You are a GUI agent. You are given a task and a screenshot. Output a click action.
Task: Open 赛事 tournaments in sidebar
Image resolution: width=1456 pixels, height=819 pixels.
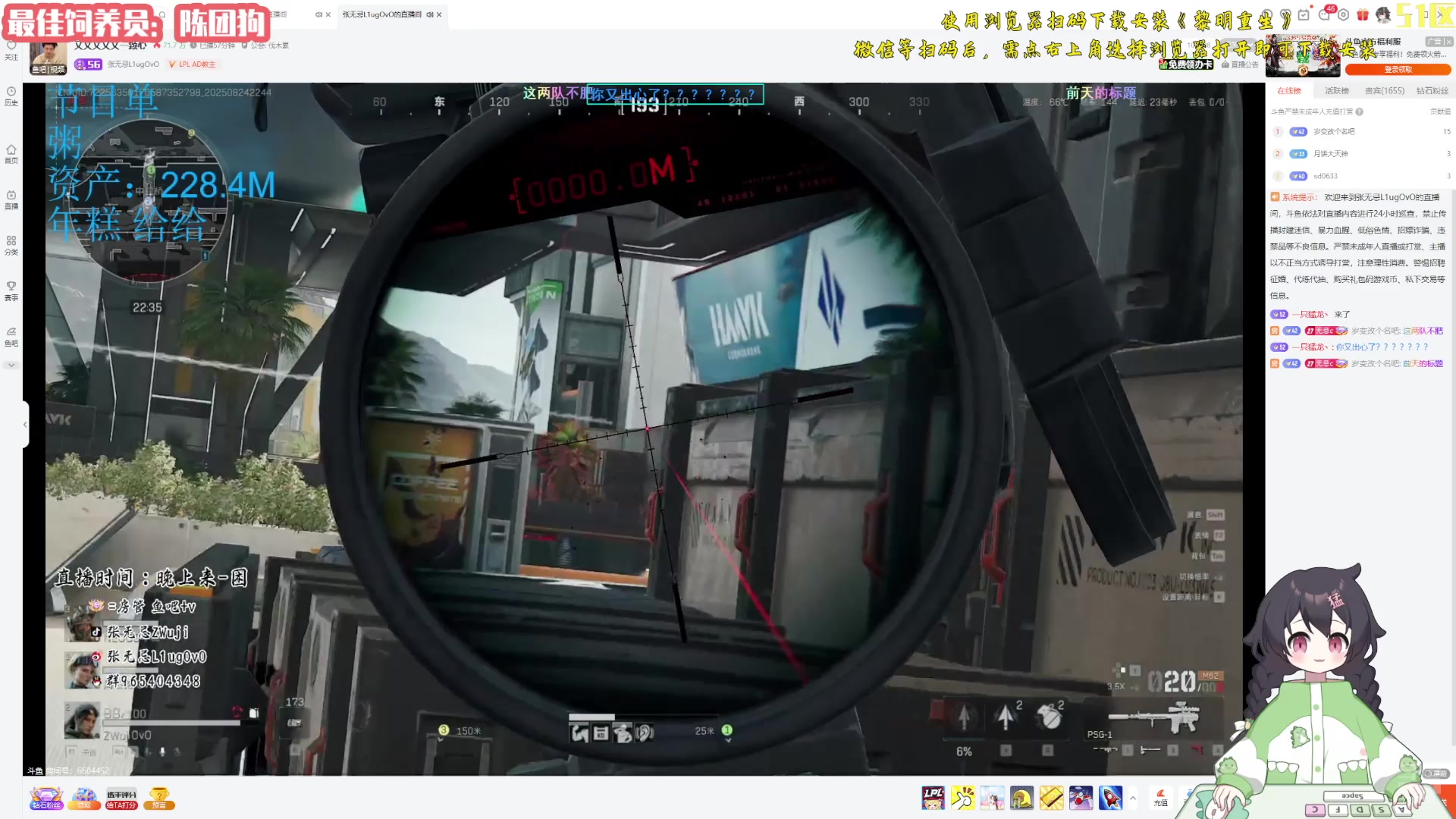pos(11,291)
